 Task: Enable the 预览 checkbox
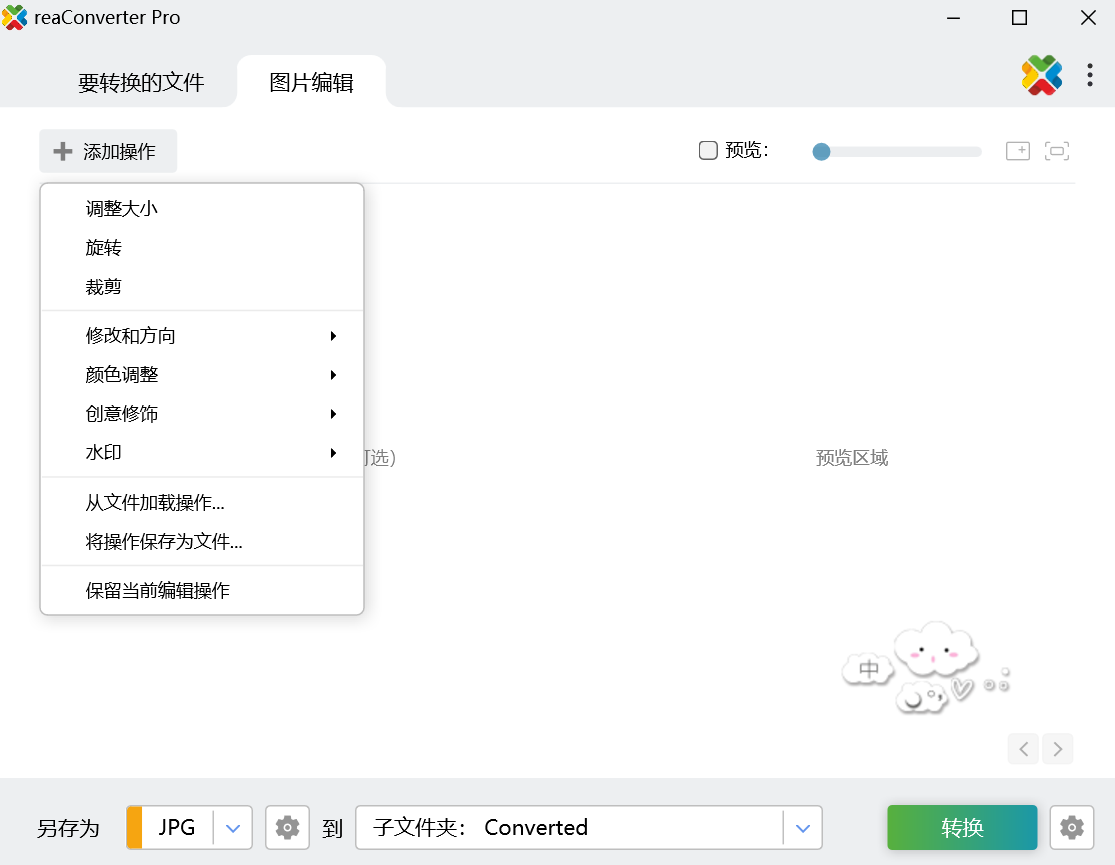(x=708, y=151)
